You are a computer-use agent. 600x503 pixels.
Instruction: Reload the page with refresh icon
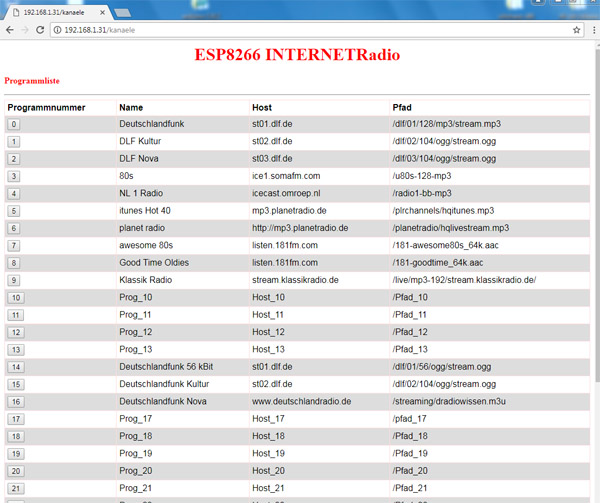point(42,31)
